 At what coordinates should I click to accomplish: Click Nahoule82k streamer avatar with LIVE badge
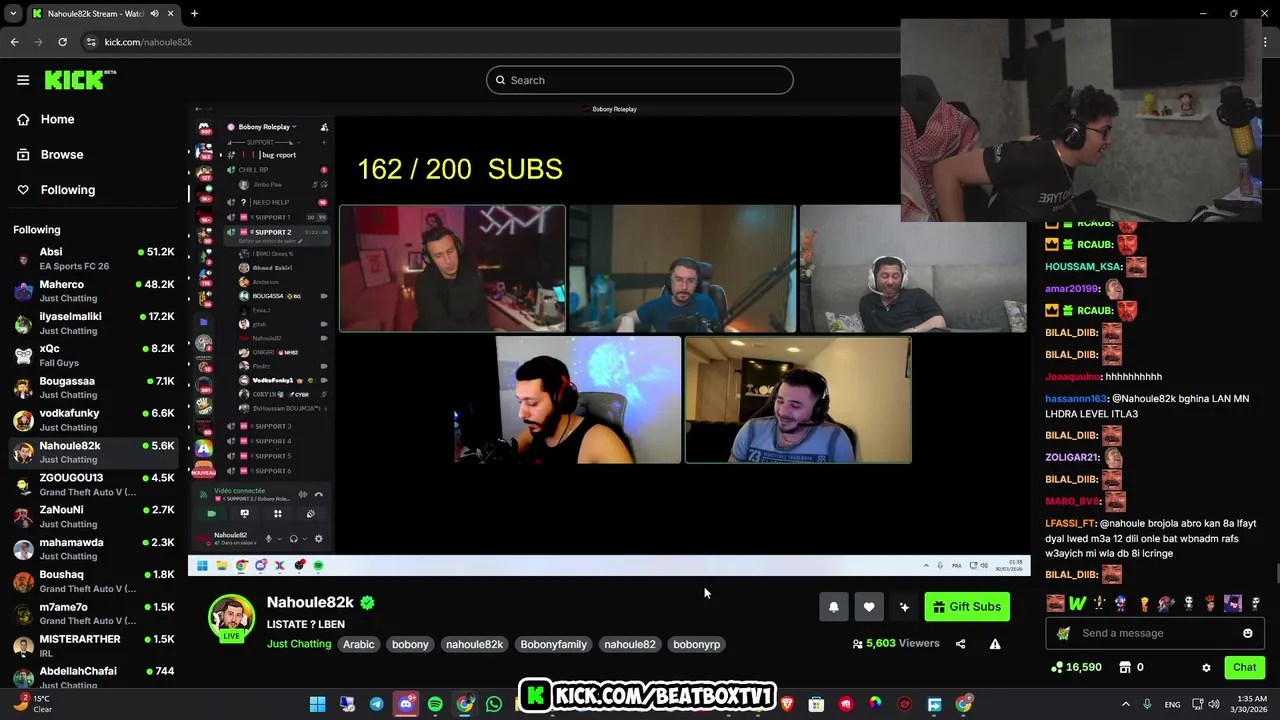pos(231,618)
